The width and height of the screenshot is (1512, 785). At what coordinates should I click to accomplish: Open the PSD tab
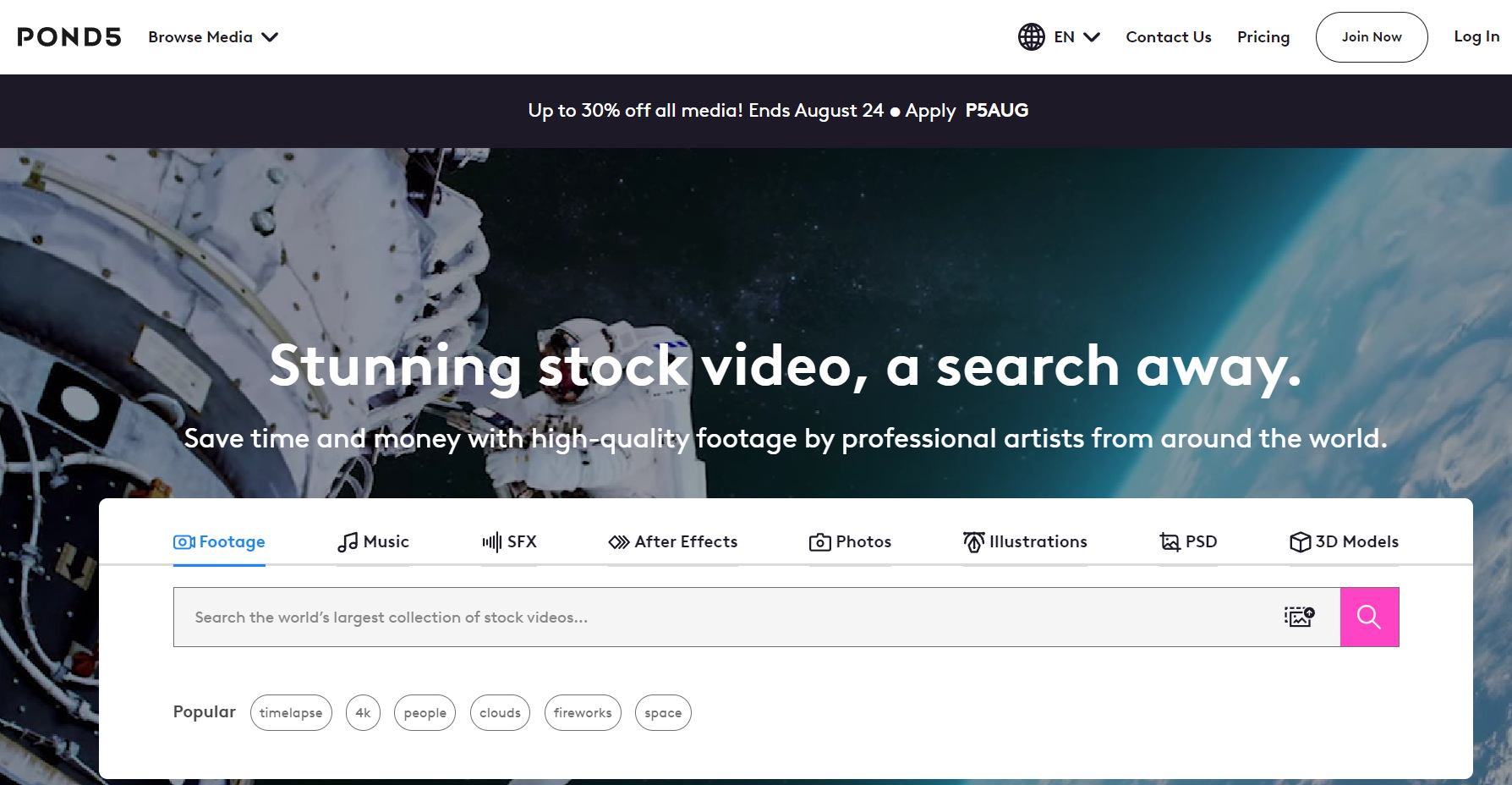coord(1188,542)
